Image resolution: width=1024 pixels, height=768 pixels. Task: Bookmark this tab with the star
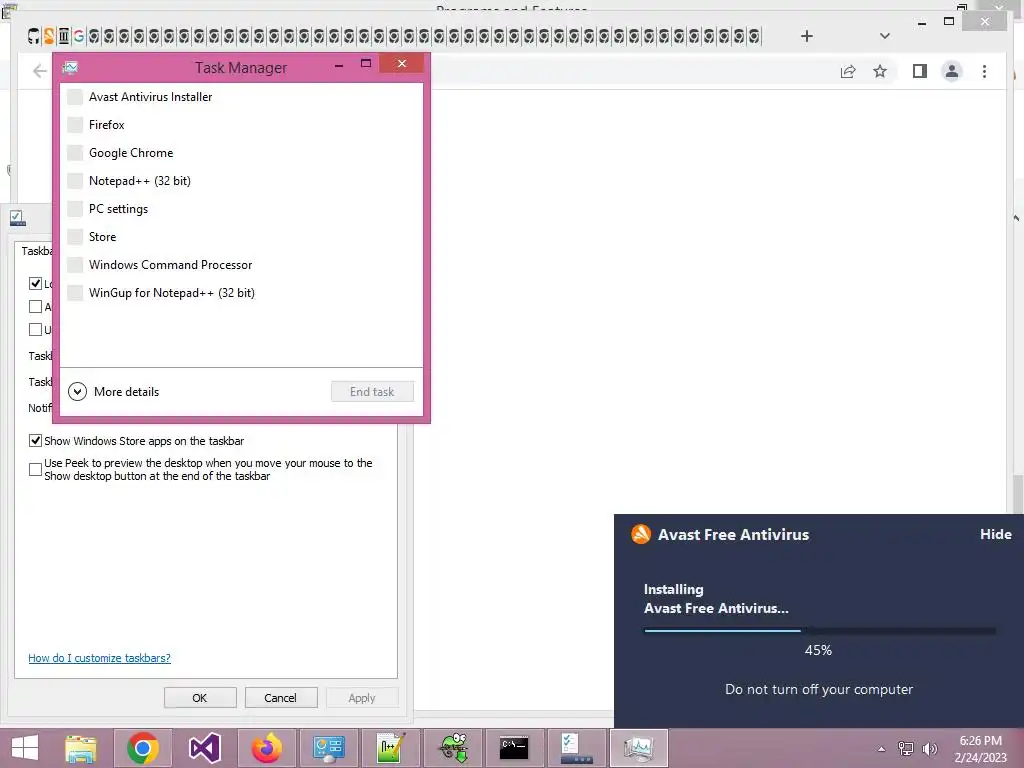pos(880,71)
